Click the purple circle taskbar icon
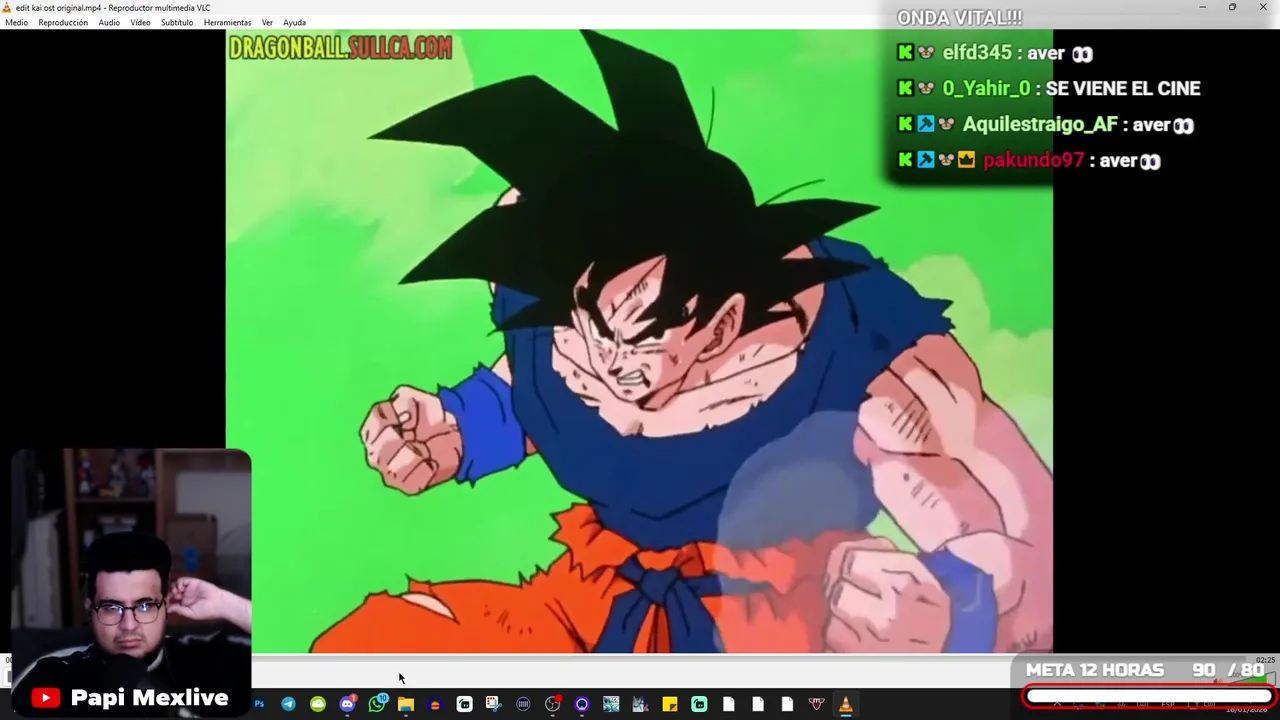The image size is (1280, 720). click(x=582, y=704)
